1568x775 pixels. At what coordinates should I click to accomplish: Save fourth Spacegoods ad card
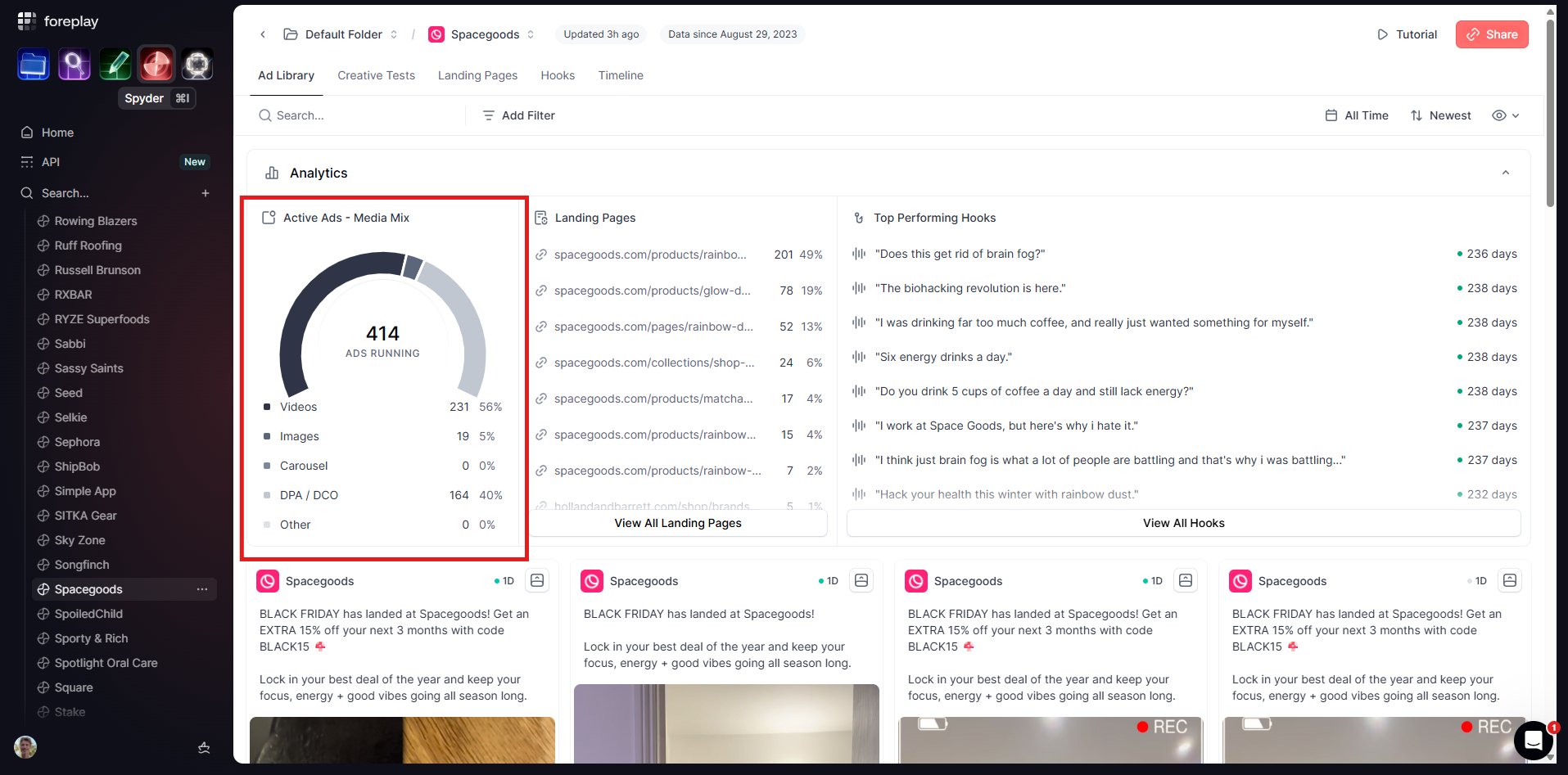tap(1510, 580)
